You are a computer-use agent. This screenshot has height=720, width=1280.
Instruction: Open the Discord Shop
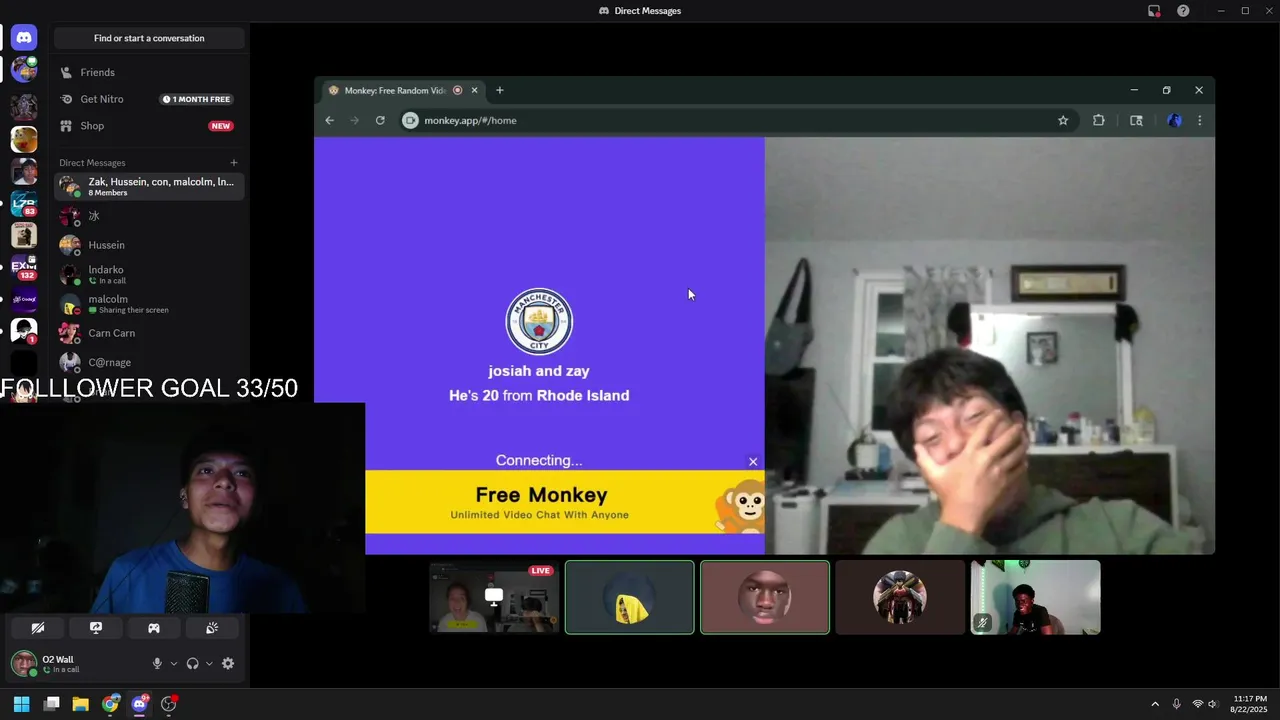[149, 126]
